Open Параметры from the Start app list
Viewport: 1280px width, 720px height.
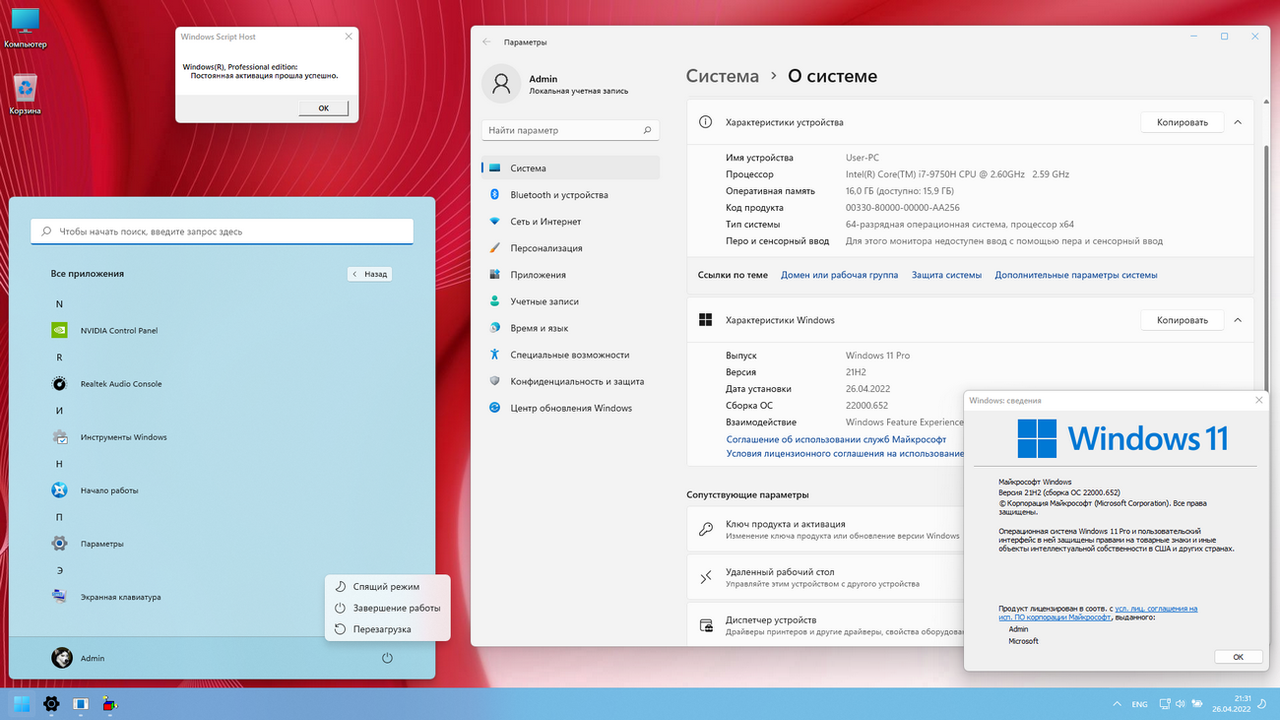coord(88,544)
